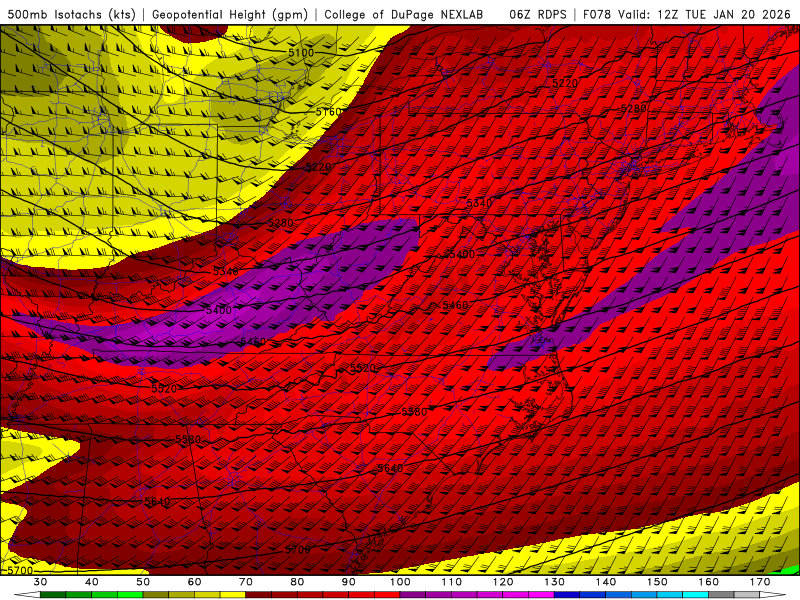Screen dimensions: 800x600
Task: Select the 110 label on the color scale
Action: (x=452, y=582)
